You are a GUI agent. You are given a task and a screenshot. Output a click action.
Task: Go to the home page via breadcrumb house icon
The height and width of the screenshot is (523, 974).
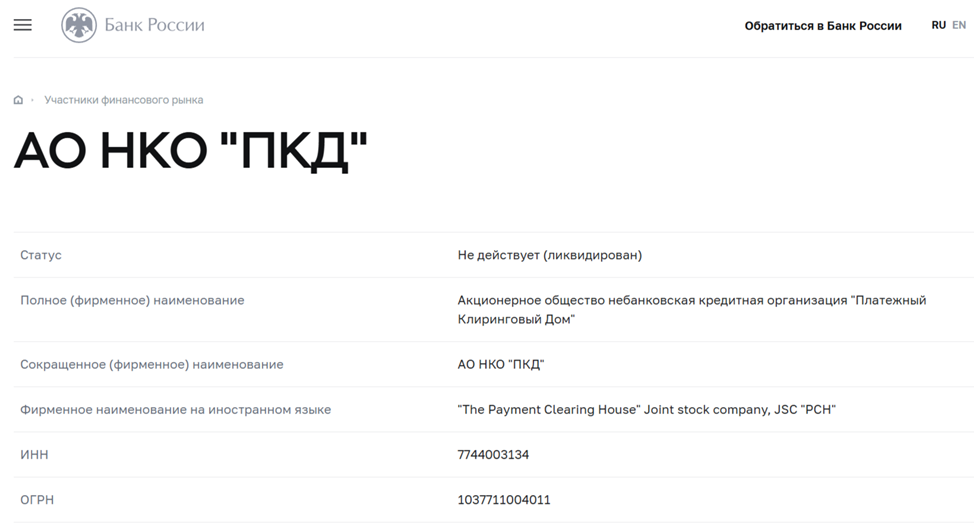(18, 100)
